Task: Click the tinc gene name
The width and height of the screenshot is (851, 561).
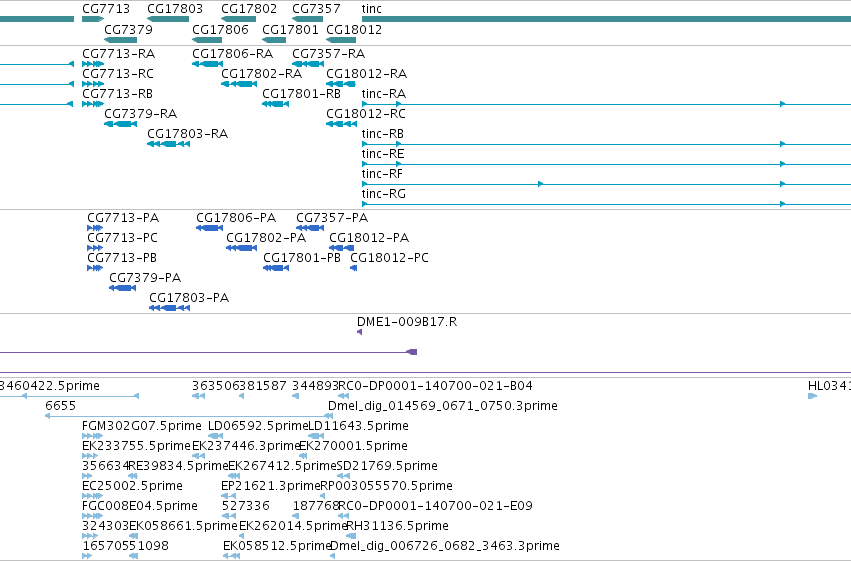Action: (371, 9)
